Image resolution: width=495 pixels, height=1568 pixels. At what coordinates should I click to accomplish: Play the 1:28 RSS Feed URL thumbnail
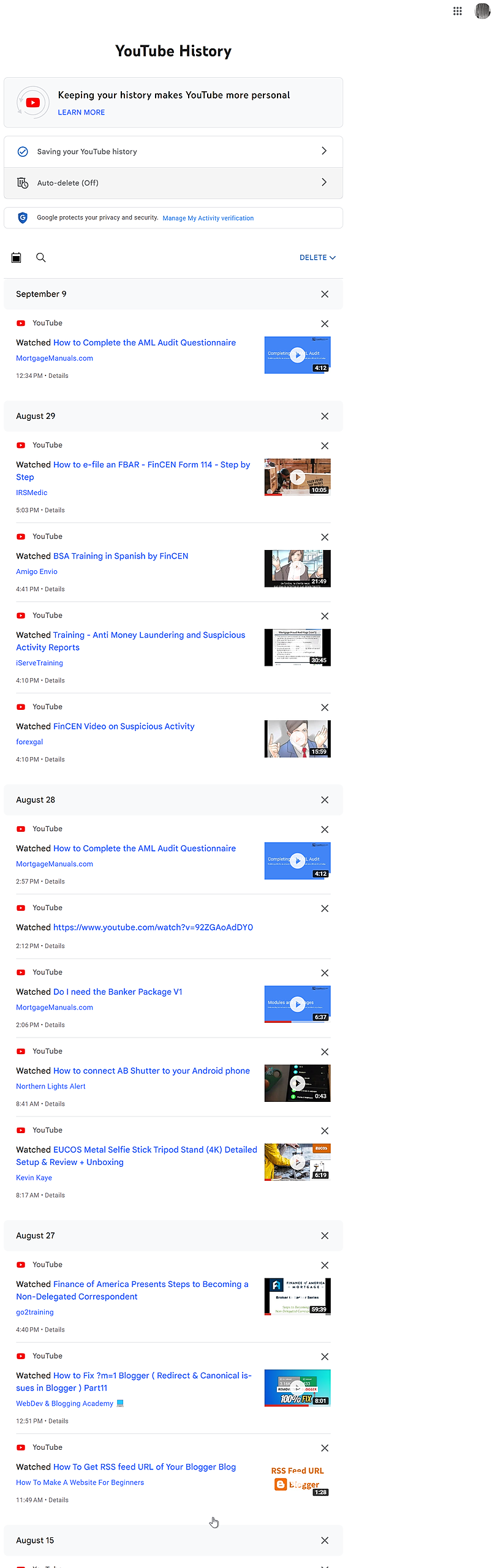point(297,1479)
